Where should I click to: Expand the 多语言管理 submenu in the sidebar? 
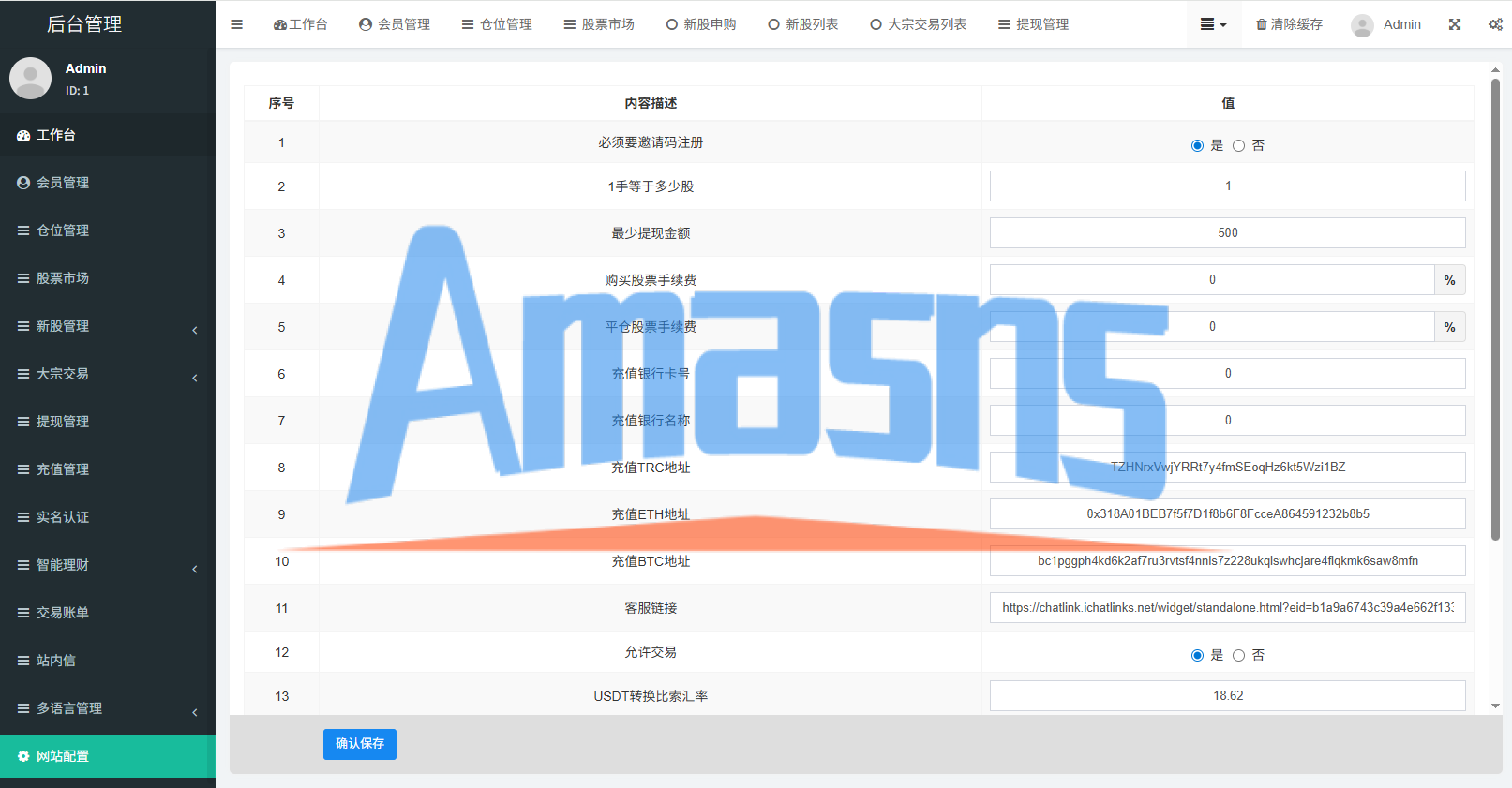108,708
